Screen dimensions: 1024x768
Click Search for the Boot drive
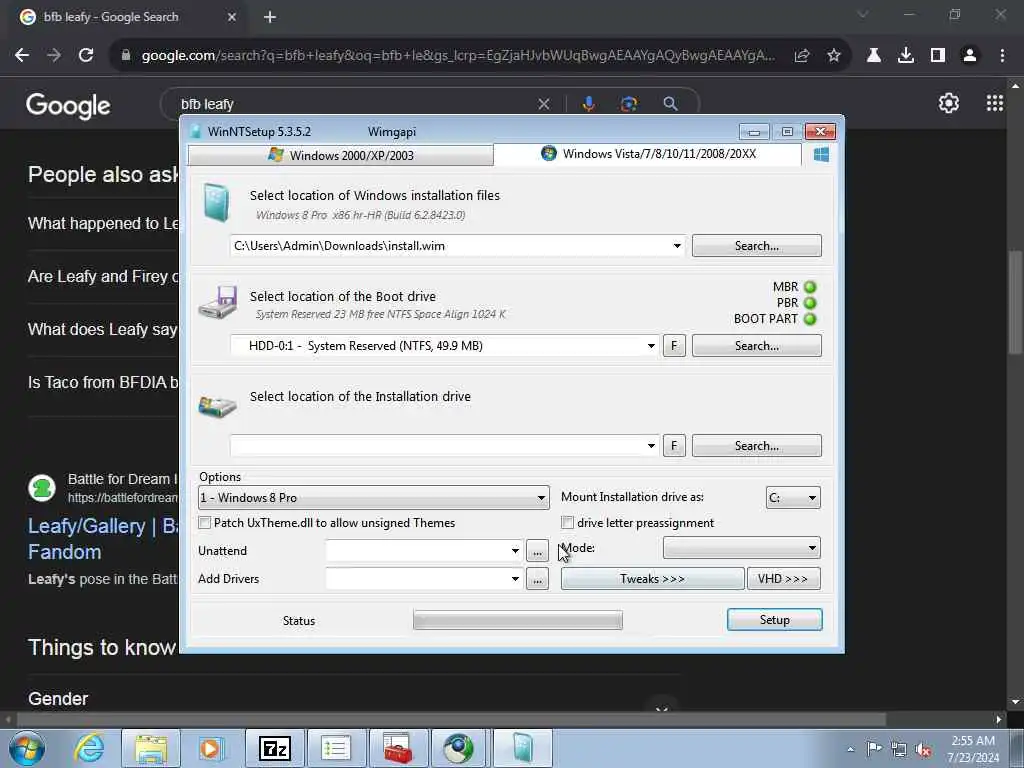point(757,346)
